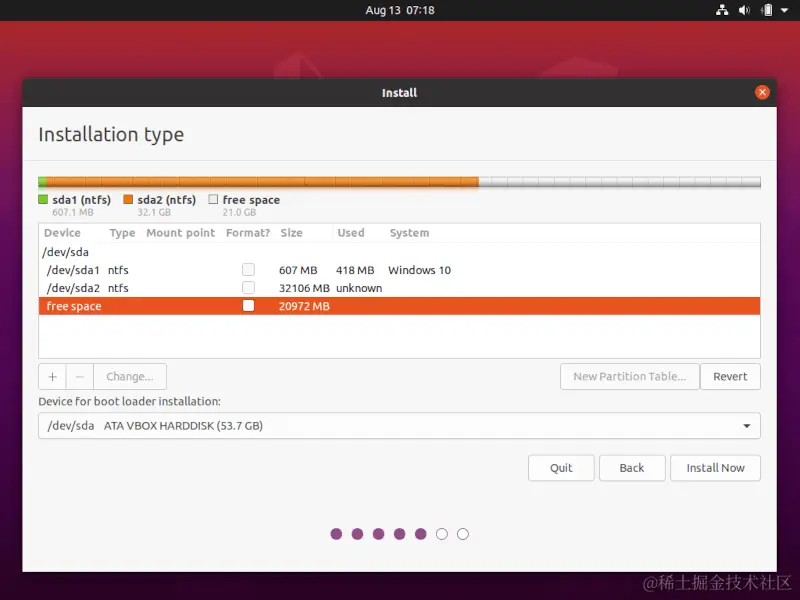Open the Aug 13 07:18 clock menu

(400, 10)
